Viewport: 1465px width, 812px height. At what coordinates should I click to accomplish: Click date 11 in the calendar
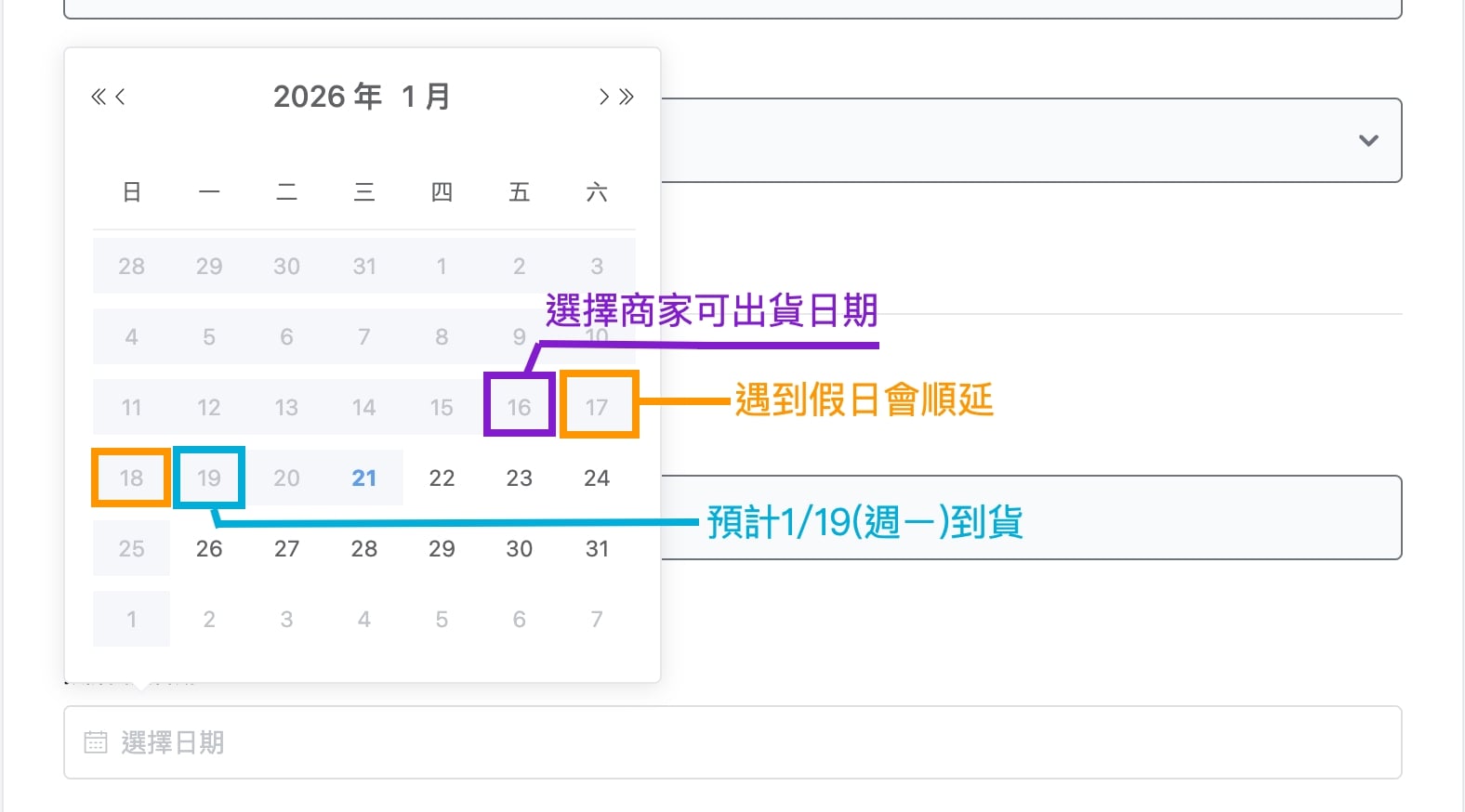tap(131, 408)
